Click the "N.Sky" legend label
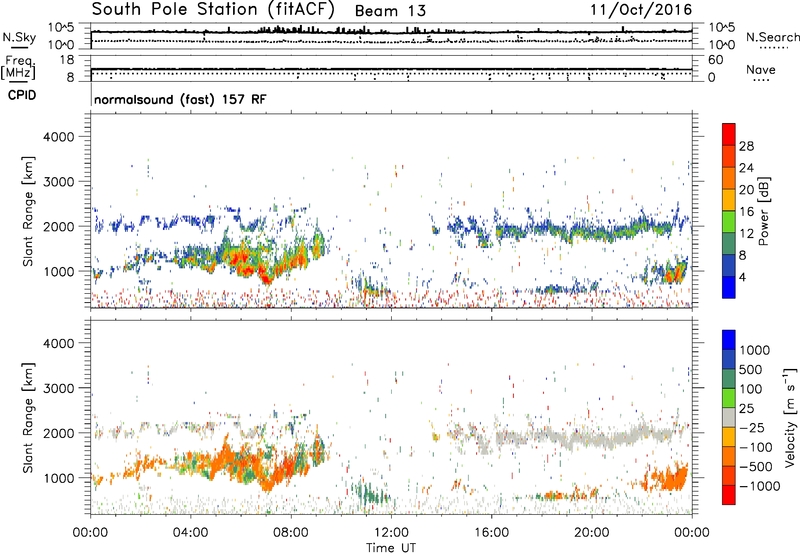The image size is (800, 554). pyautogui.click(x=19, y=37)
